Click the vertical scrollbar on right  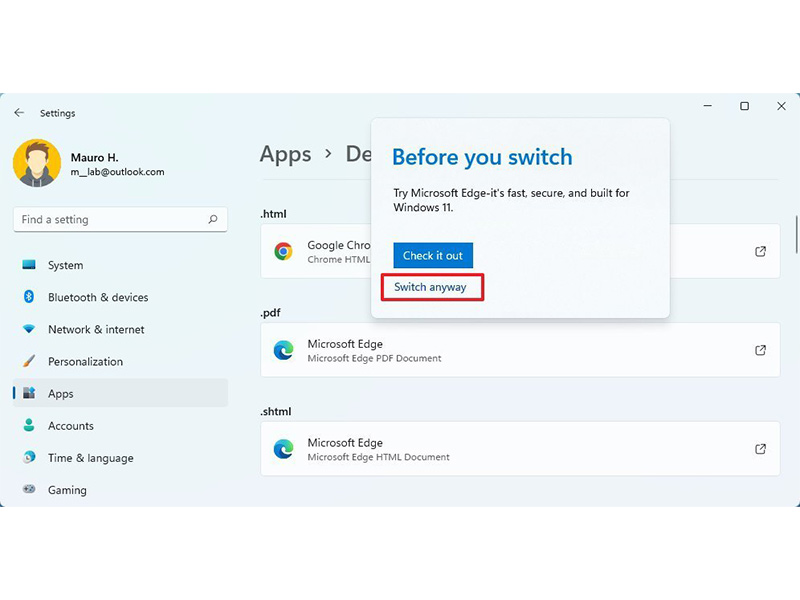796,235
